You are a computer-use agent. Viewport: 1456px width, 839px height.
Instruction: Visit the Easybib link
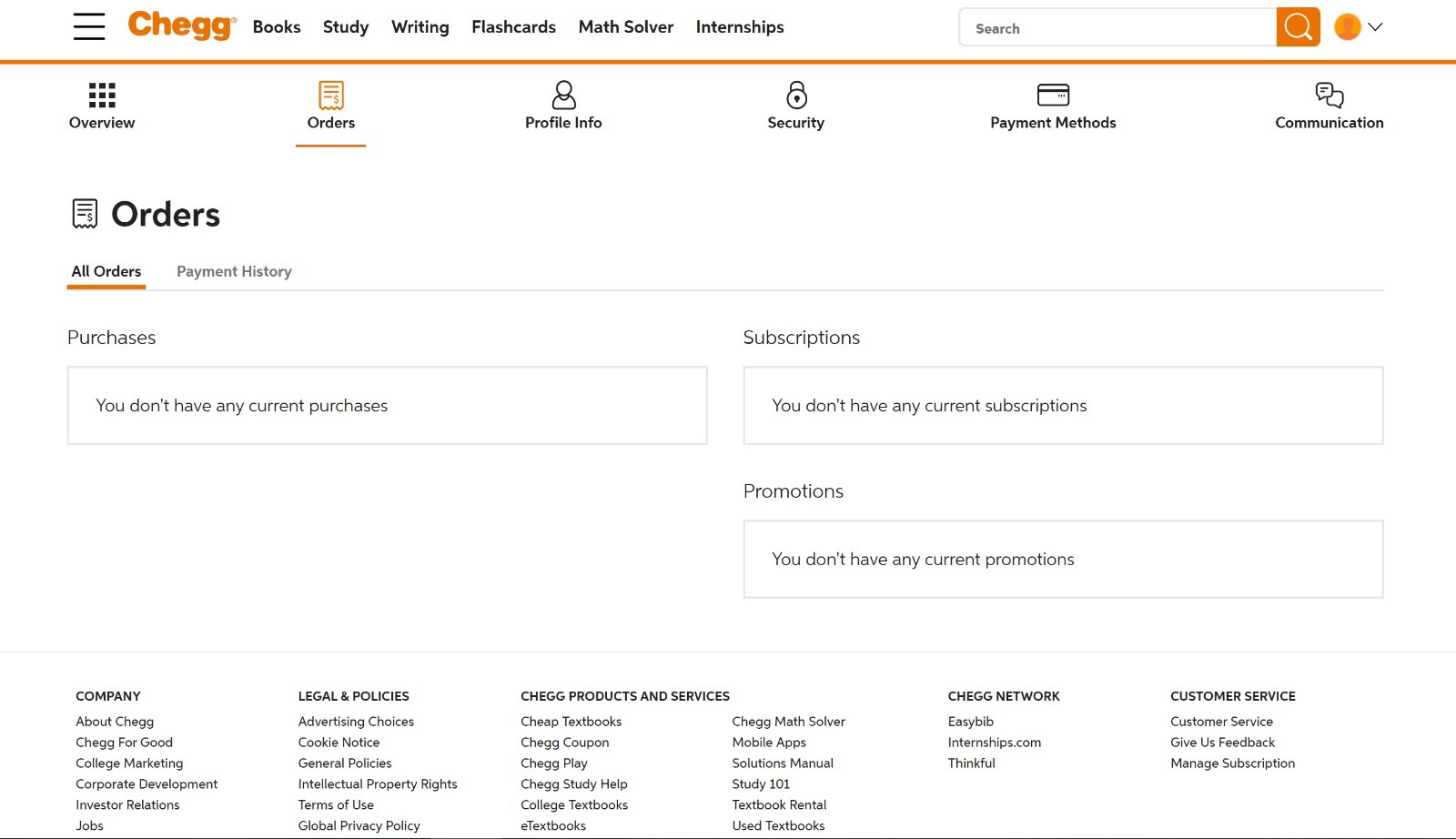[x=970, y=722]
